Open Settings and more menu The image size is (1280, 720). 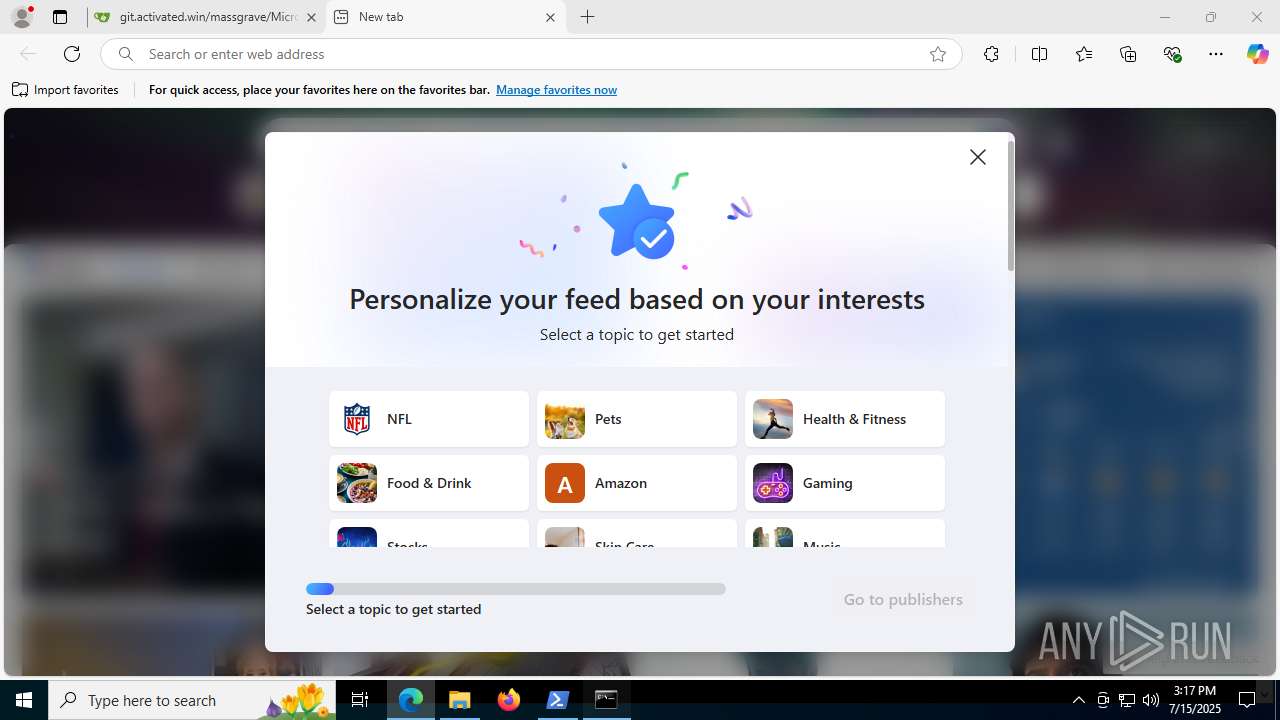click(x=1216, y=54)
